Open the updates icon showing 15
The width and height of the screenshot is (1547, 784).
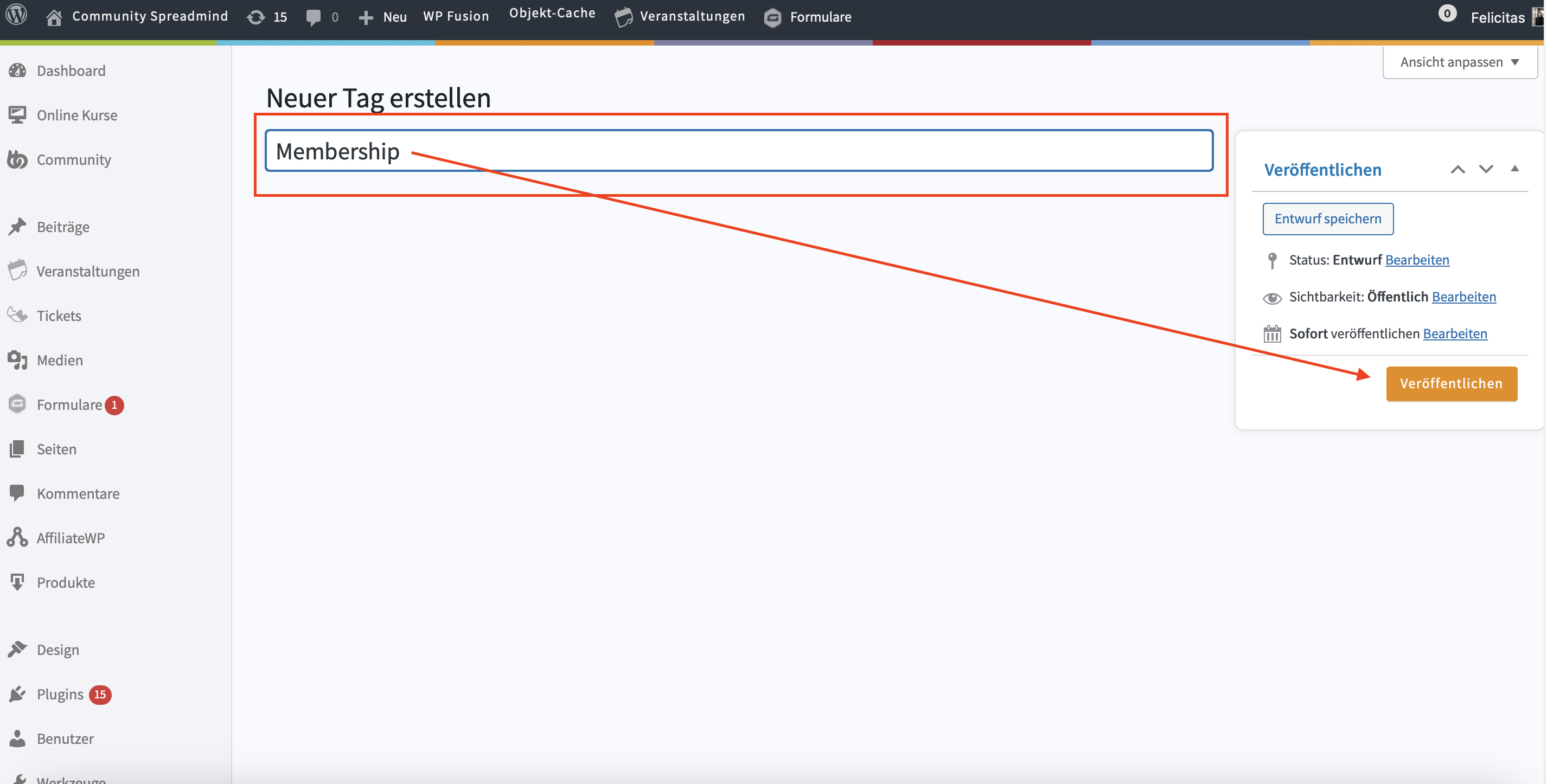point(256,17)
